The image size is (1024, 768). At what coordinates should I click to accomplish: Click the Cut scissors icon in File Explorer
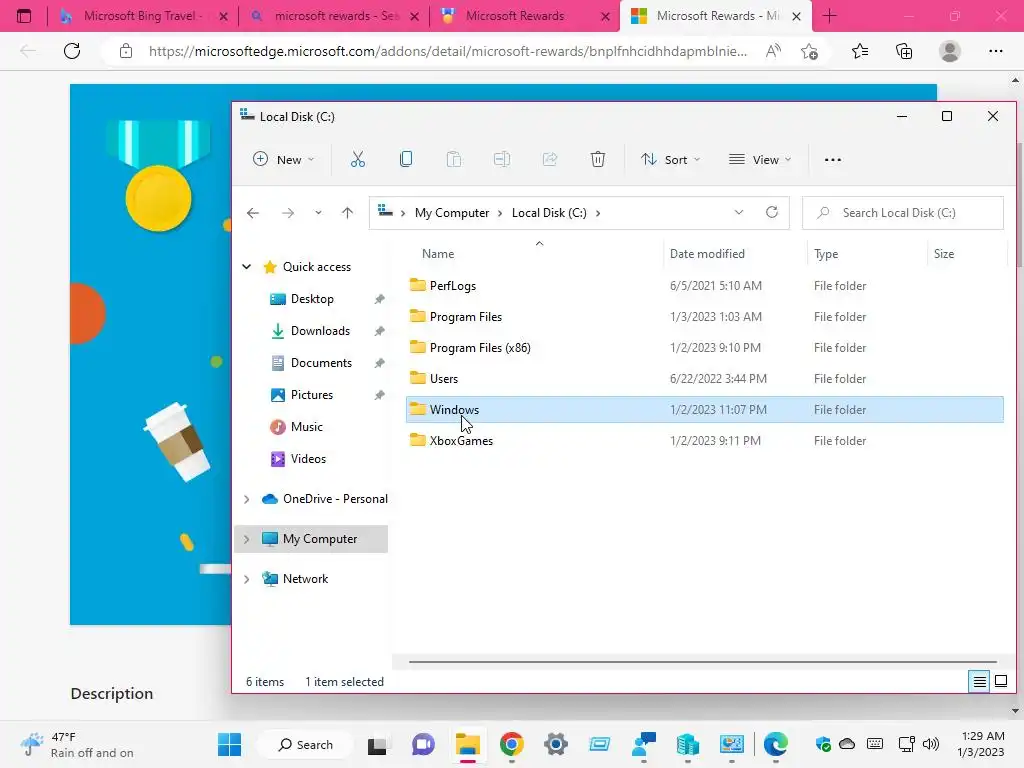coord(357,159)
